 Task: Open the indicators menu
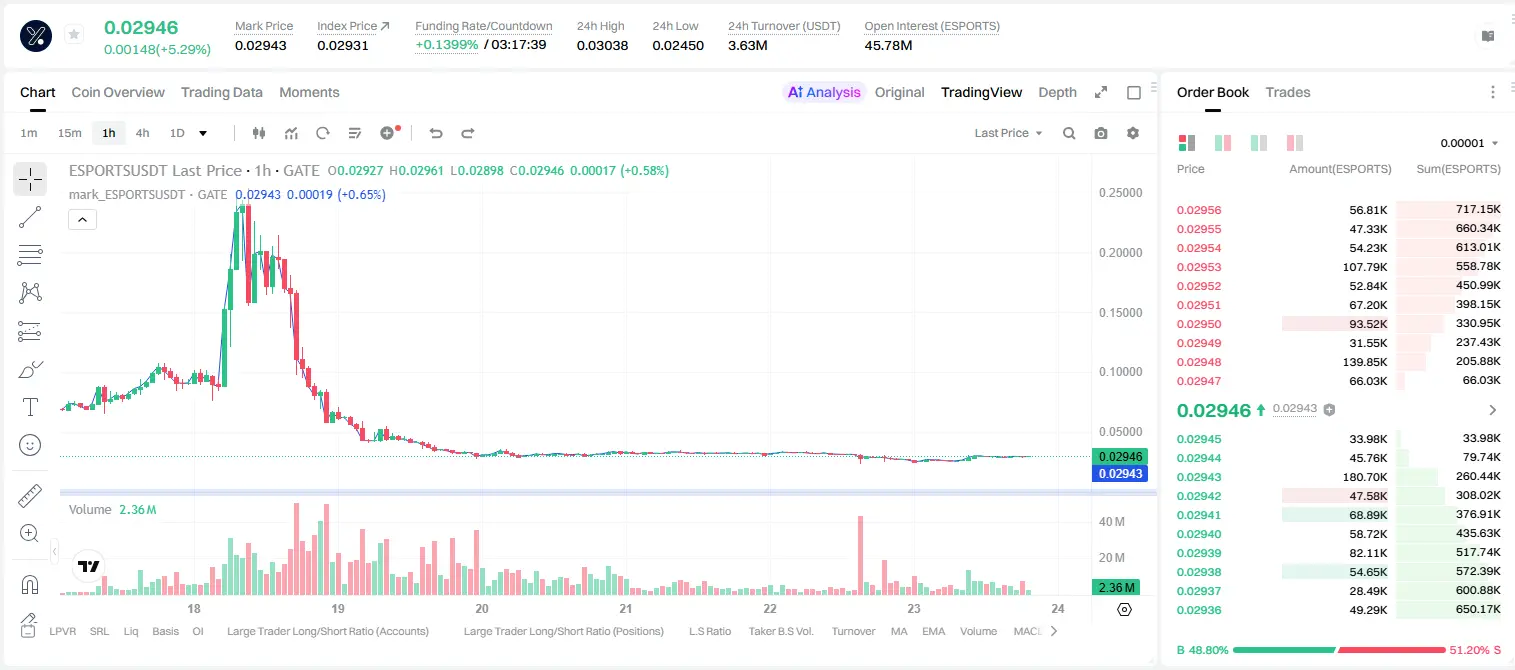coord(291,133)
